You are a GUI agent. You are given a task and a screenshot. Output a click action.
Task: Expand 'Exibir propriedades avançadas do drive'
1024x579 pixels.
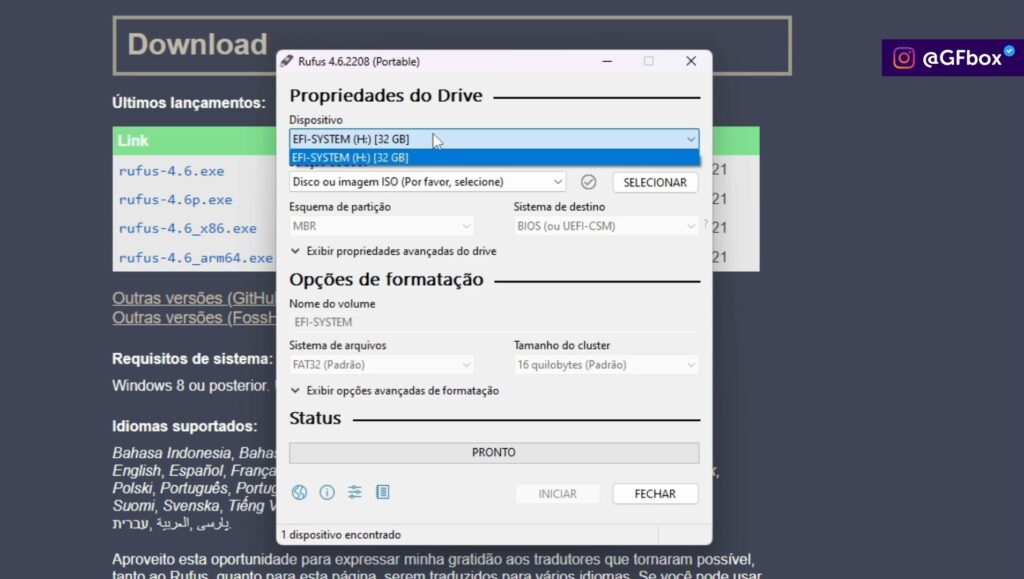[393, 251]
